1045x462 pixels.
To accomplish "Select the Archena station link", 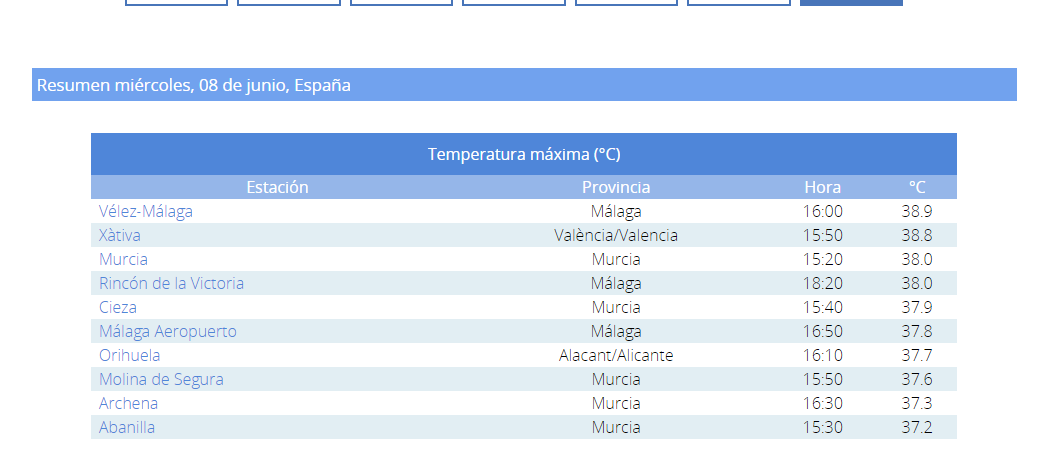I will [129, 403].
